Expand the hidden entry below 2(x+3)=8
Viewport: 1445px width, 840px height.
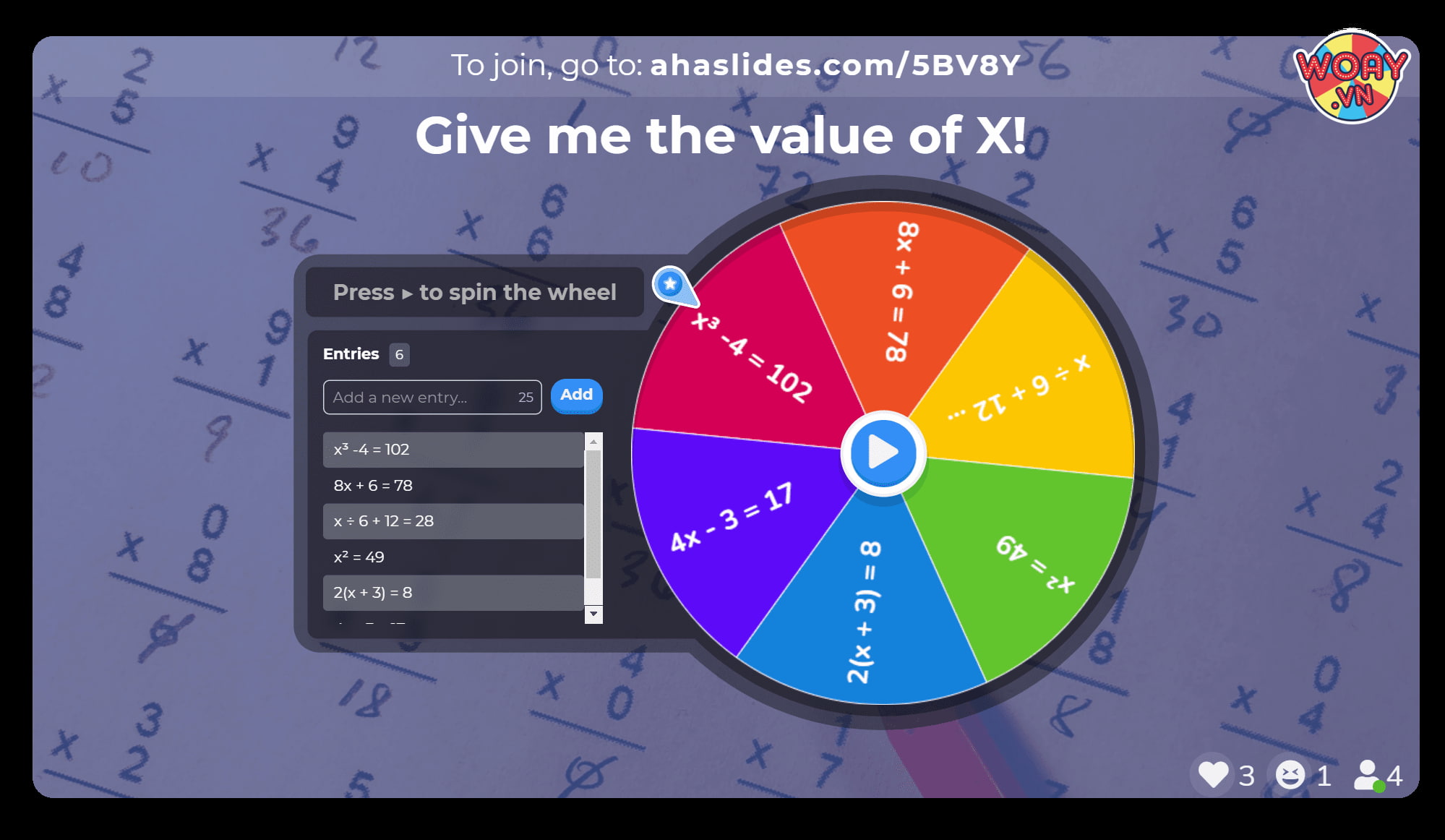point(591,614)
